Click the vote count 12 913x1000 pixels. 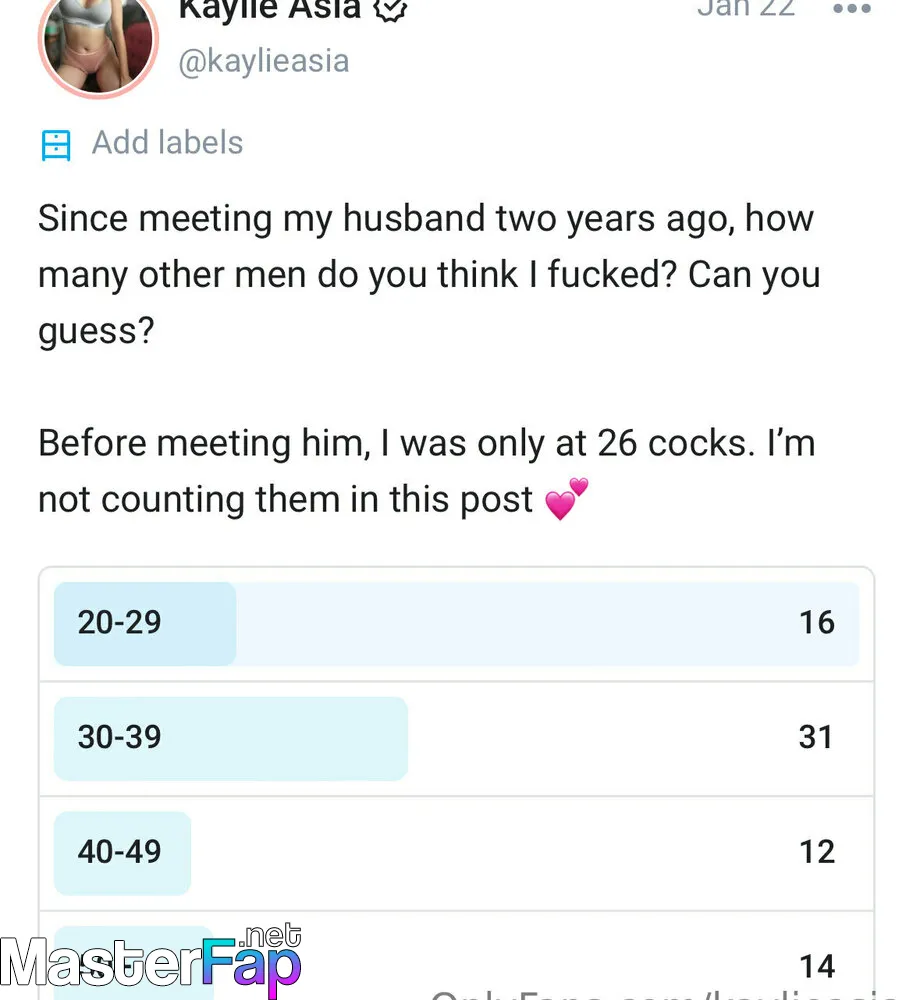817,852
